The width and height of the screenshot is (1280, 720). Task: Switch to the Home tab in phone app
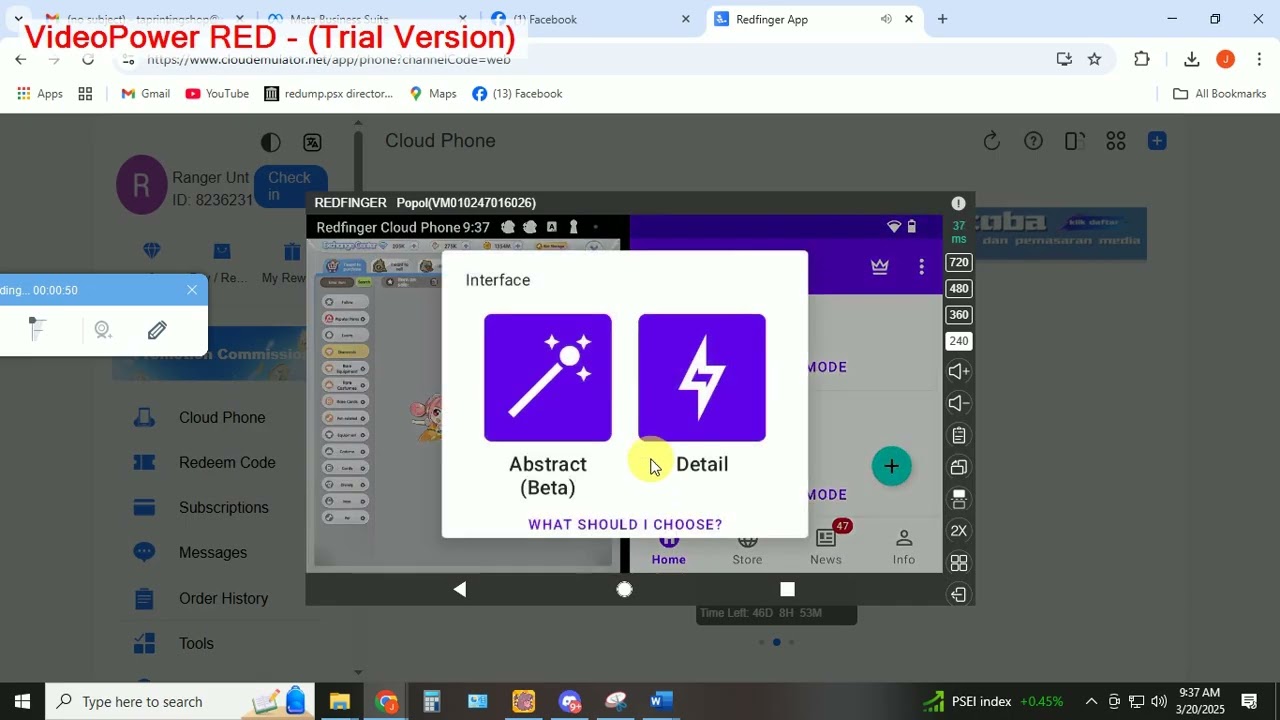tap(669, 550)
